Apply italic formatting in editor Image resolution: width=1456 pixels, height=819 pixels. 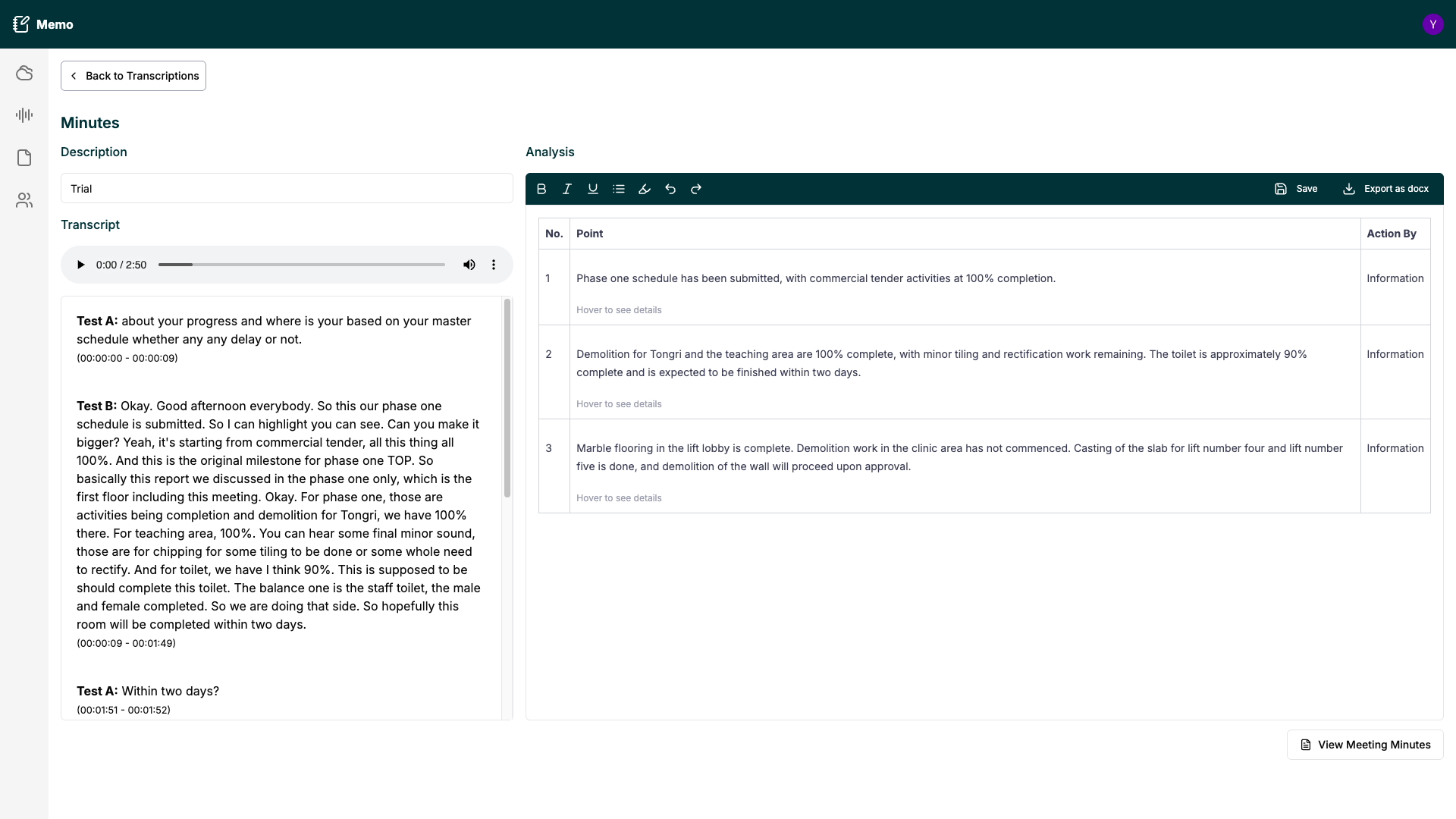(x=567, y=189)
